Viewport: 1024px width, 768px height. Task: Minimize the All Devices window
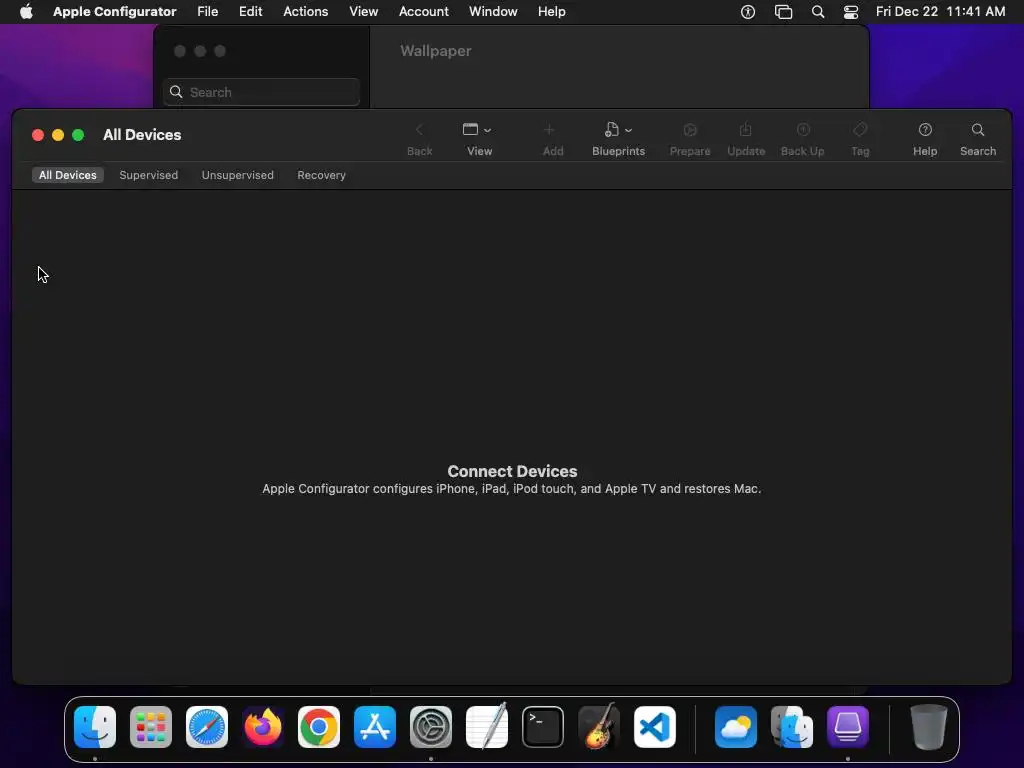(x=58, y=135)
